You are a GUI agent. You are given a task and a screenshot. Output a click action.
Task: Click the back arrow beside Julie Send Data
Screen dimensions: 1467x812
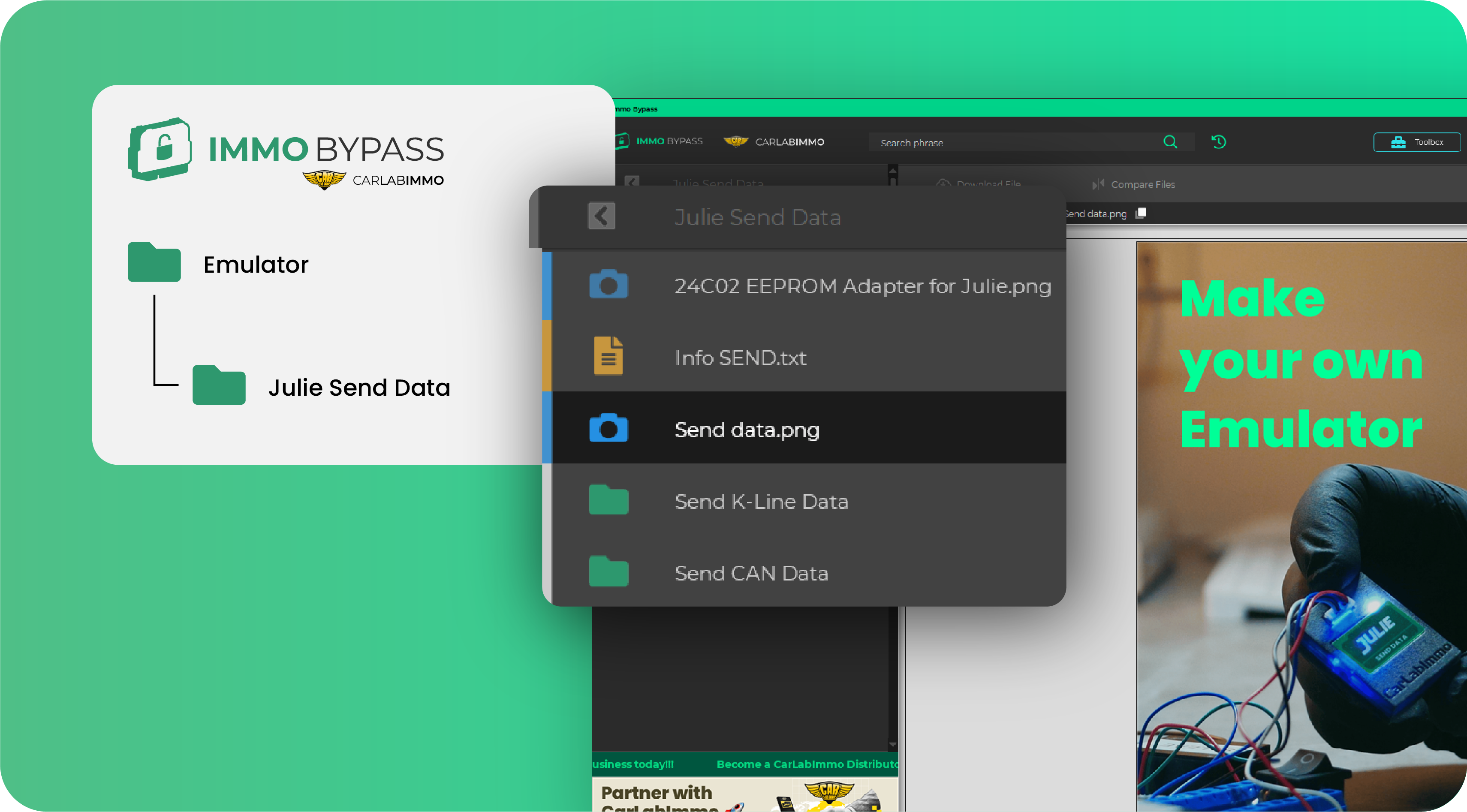pyautogui.click(x=601, y=216)
